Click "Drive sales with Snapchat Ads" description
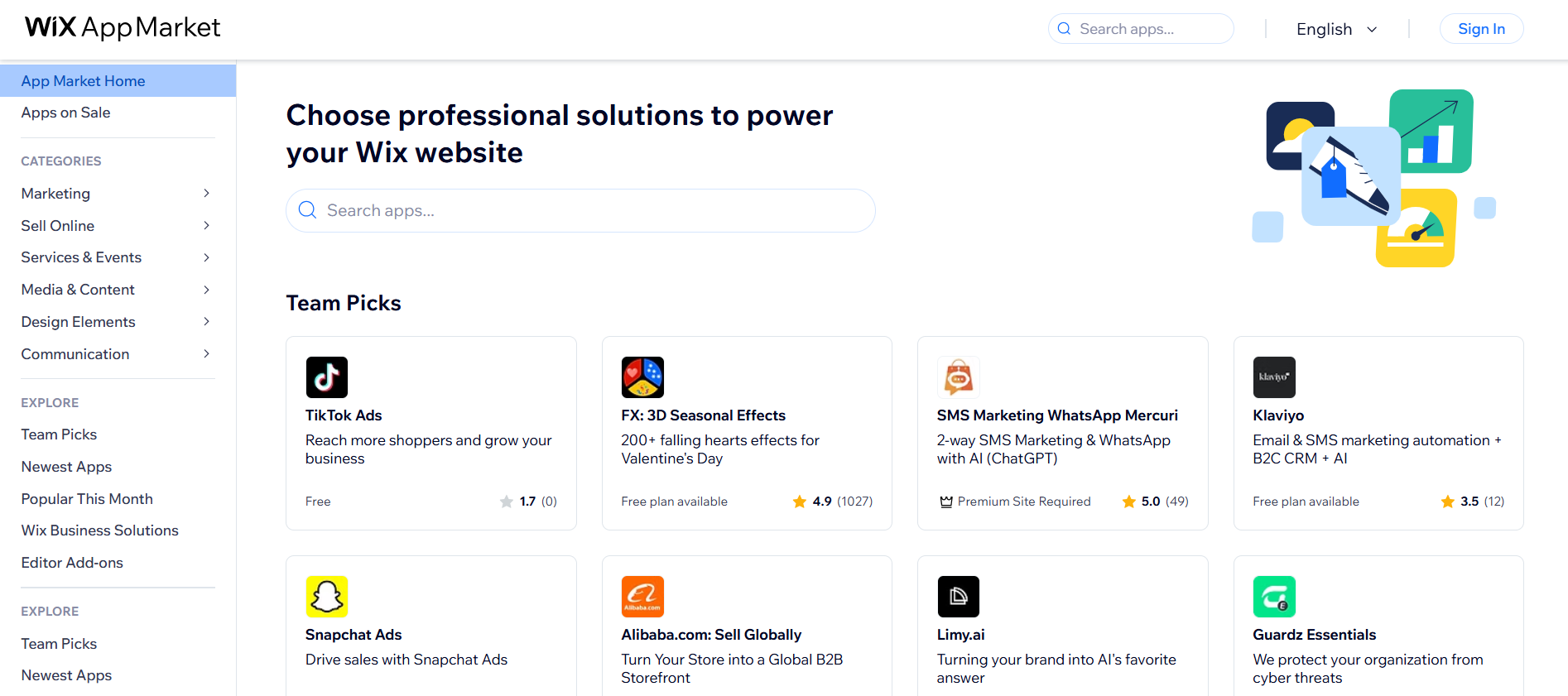1568x696 pixels. tap(406, 660)
